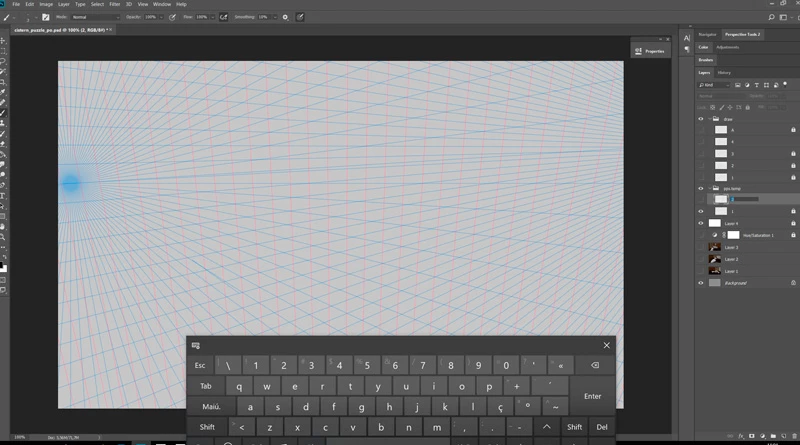Select the Layer 3 thumbnail

tap(715, 247)
